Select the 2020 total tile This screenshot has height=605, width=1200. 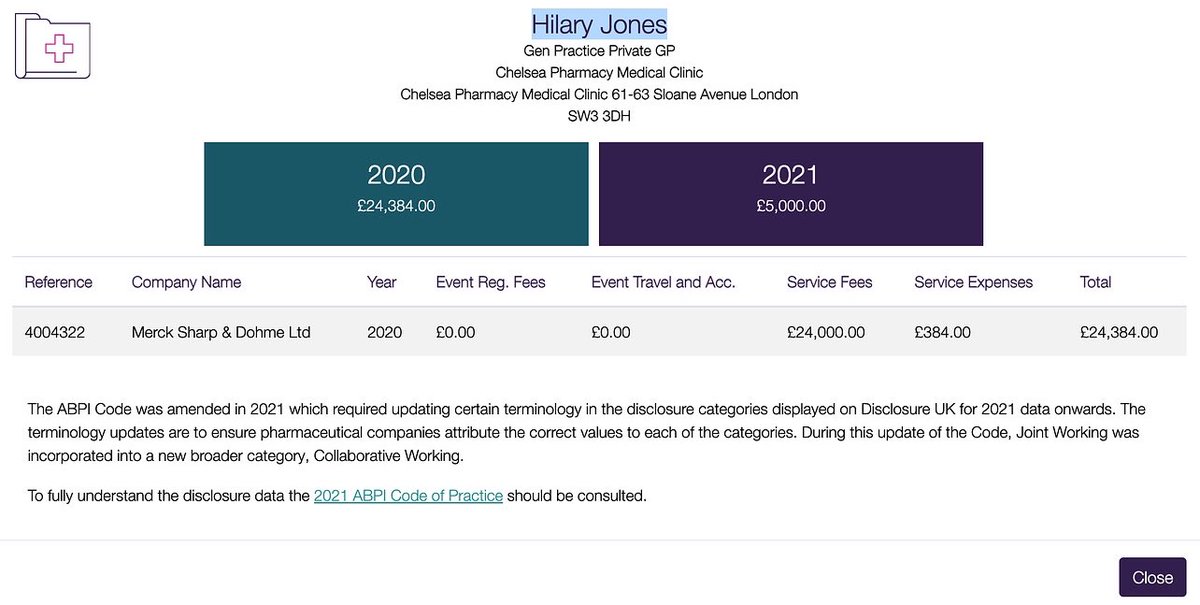tap(396, 194)
